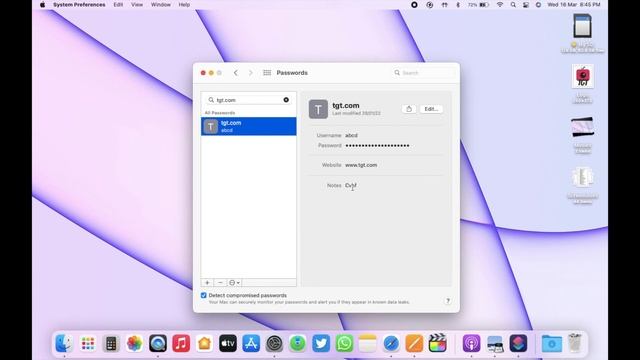Toggle Detect compromised passwords checkbox
The height and width of the screenshot is (360, 640).
click(204, 295)
